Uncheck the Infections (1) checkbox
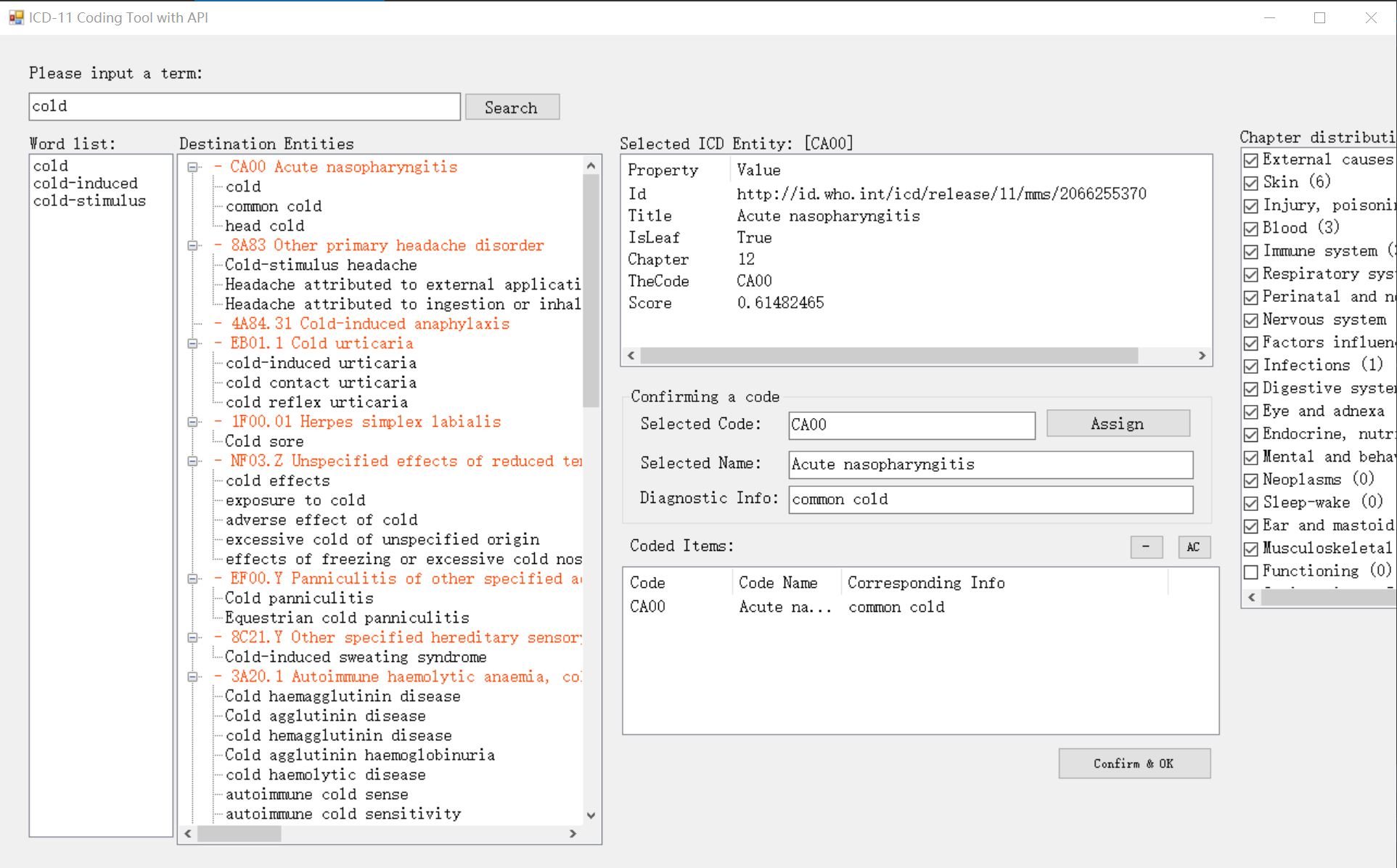The image size is (1397, 868). pos(1251,366)
